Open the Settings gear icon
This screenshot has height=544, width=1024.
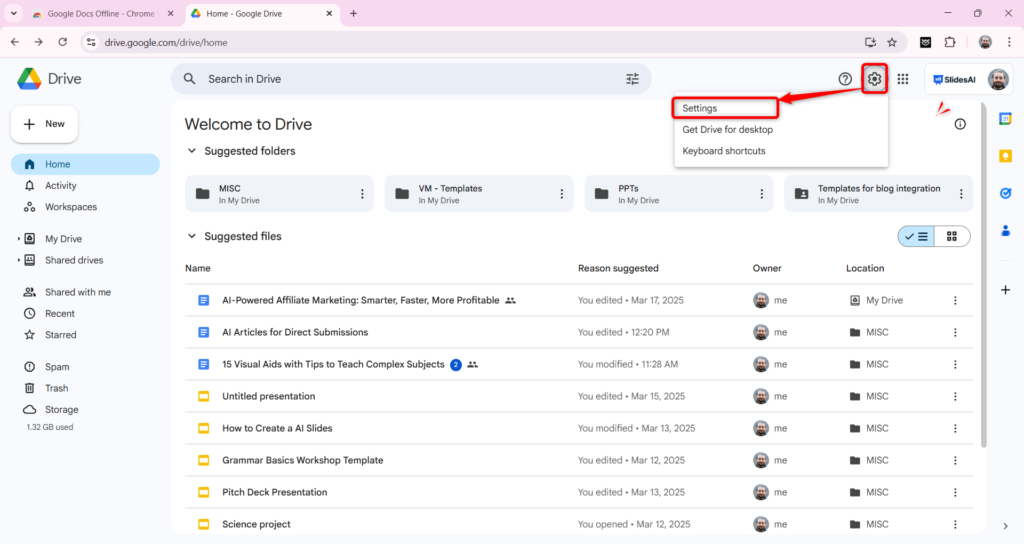click(x=875, y=79)
